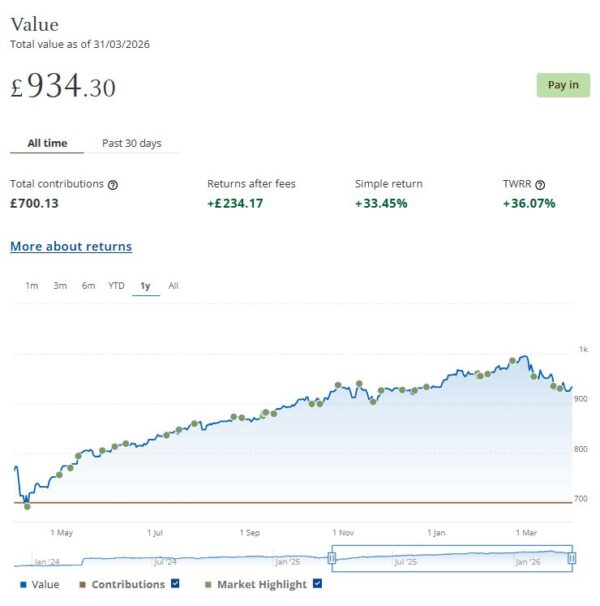Select the All time tab
Image resolution: width=600 pixels, height=606 pixels.
coord(47,143)
